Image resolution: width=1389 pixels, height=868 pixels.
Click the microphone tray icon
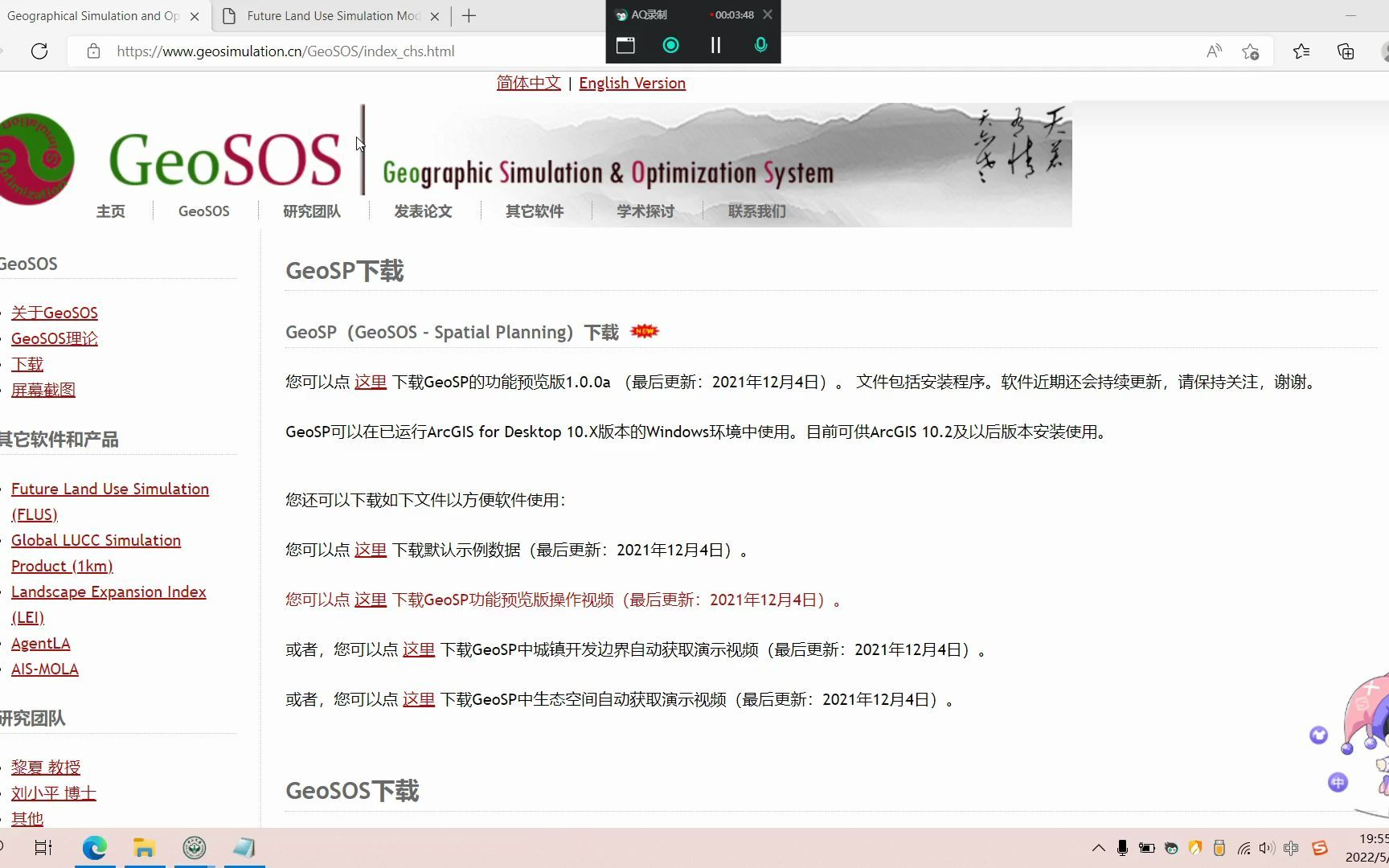pyautogui.click(x=1122, y=848)
